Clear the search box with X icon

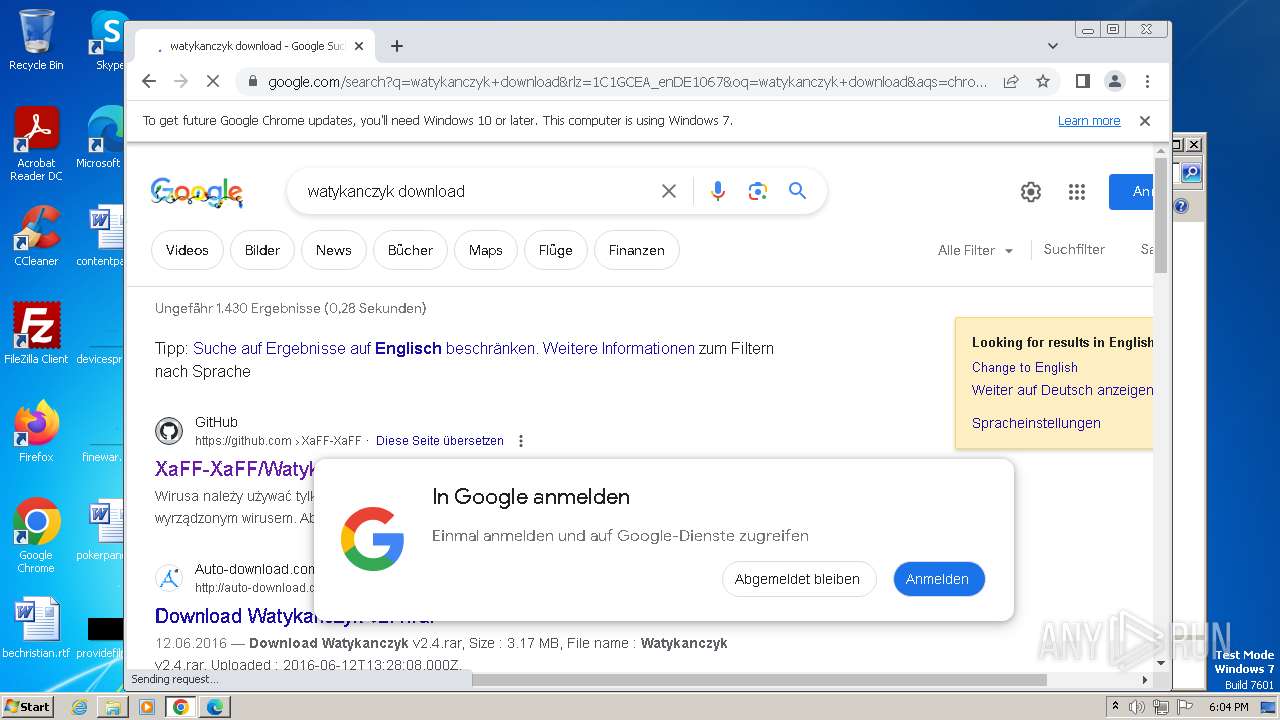click(669, 191)
